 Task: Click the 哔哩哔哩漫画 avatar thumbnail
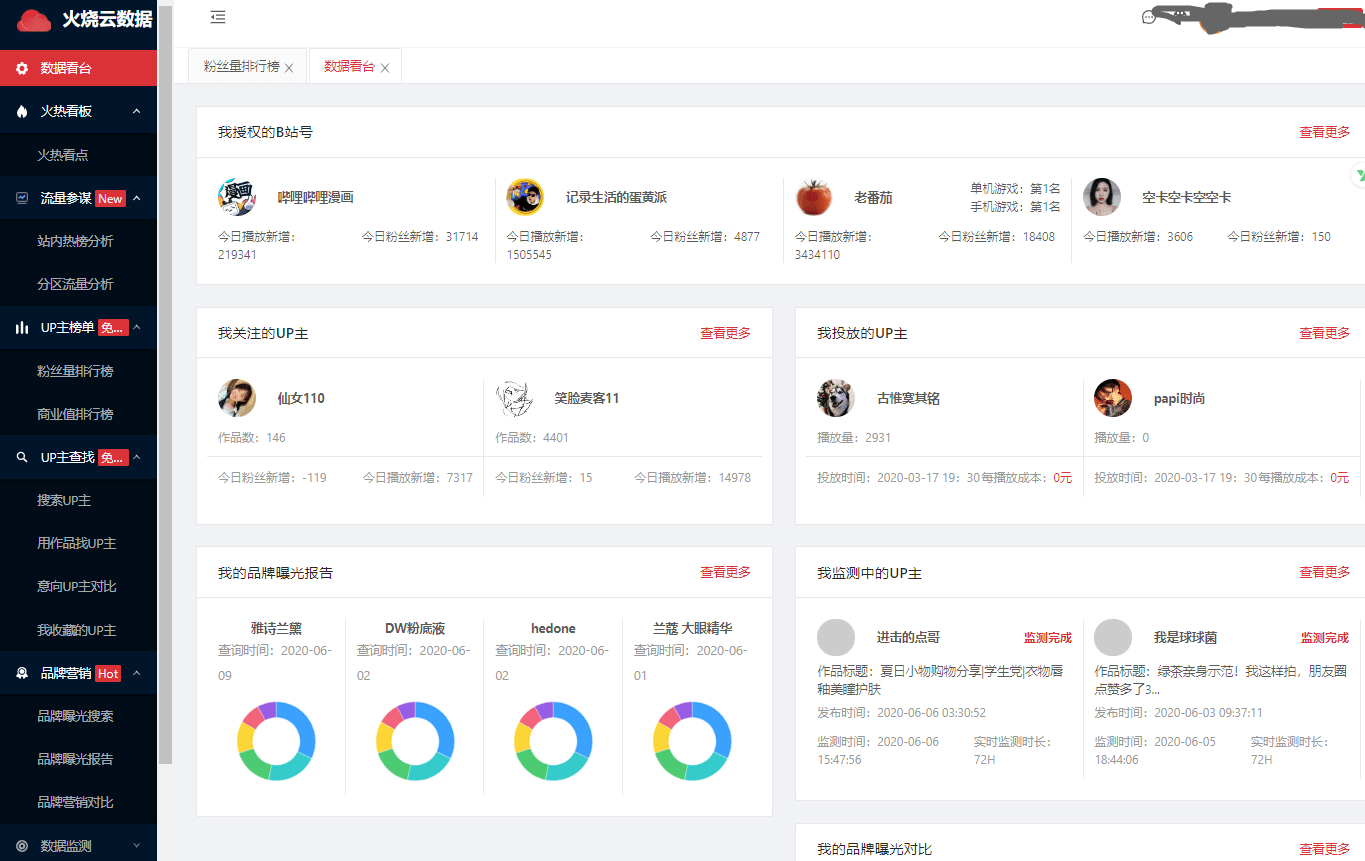(237, 197)
